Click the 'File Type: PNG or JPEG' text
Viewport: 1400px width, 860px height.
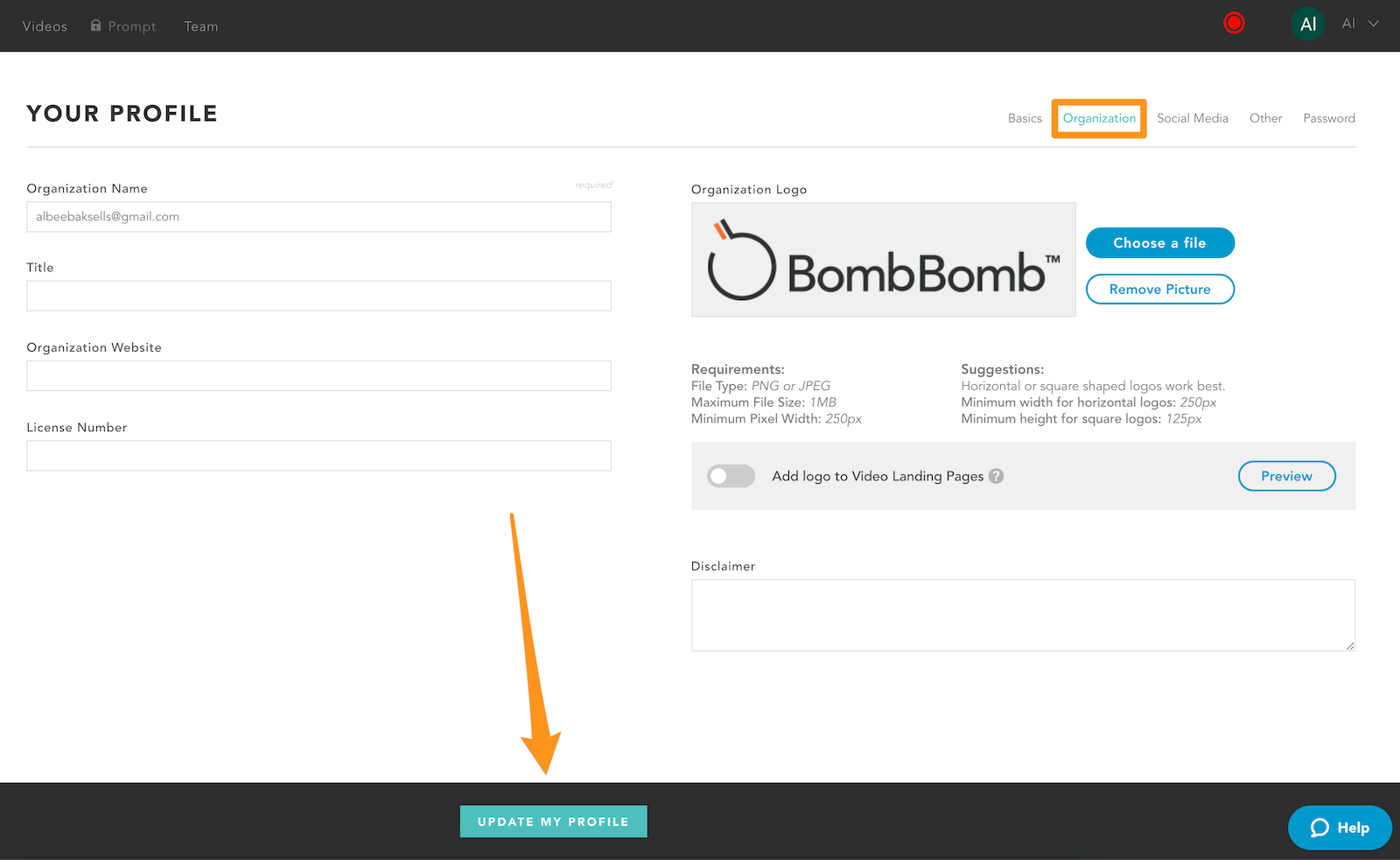tap(760, 386)
